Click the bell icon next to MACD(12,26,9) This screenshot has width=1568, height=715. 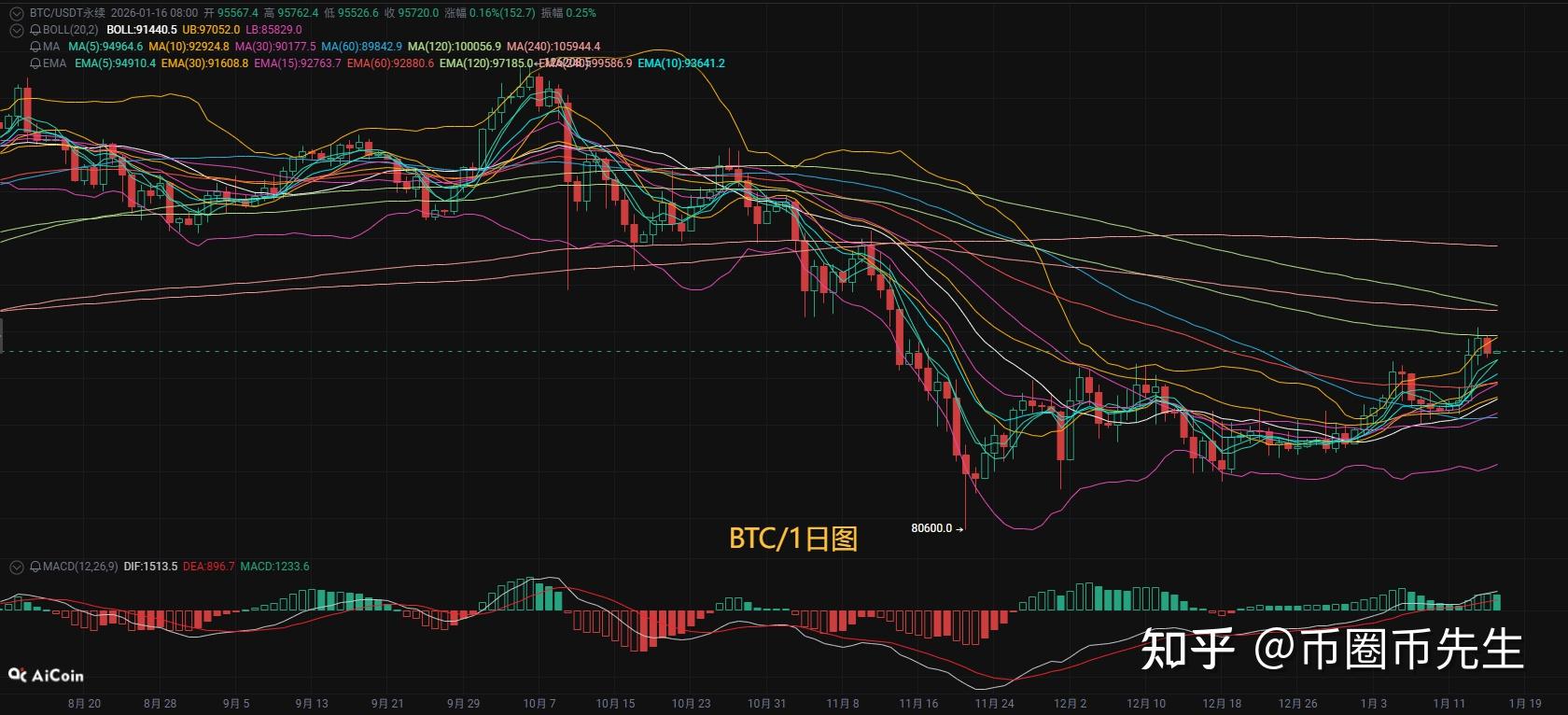(x=35, y=567)
